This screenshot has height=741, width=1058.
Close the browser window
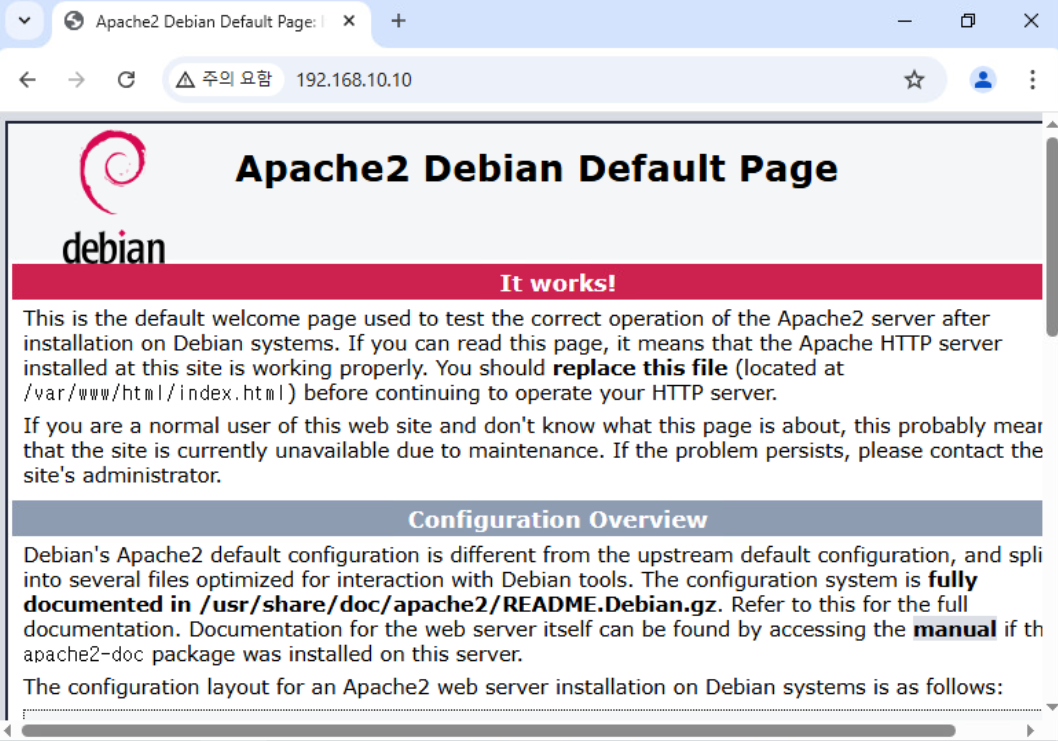[1031, 21]
